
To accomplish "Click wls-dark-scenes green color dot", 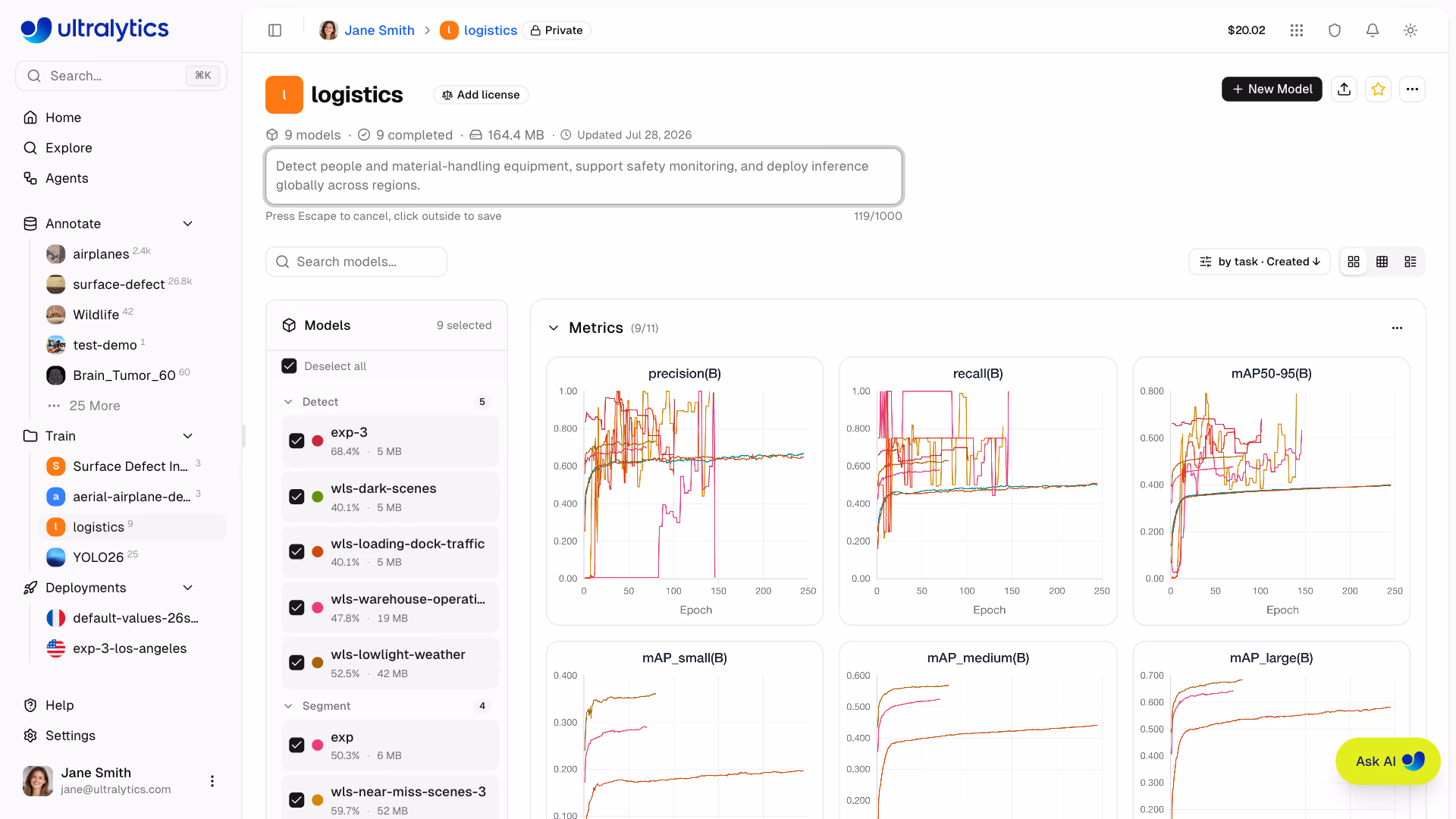I will 318,497.
